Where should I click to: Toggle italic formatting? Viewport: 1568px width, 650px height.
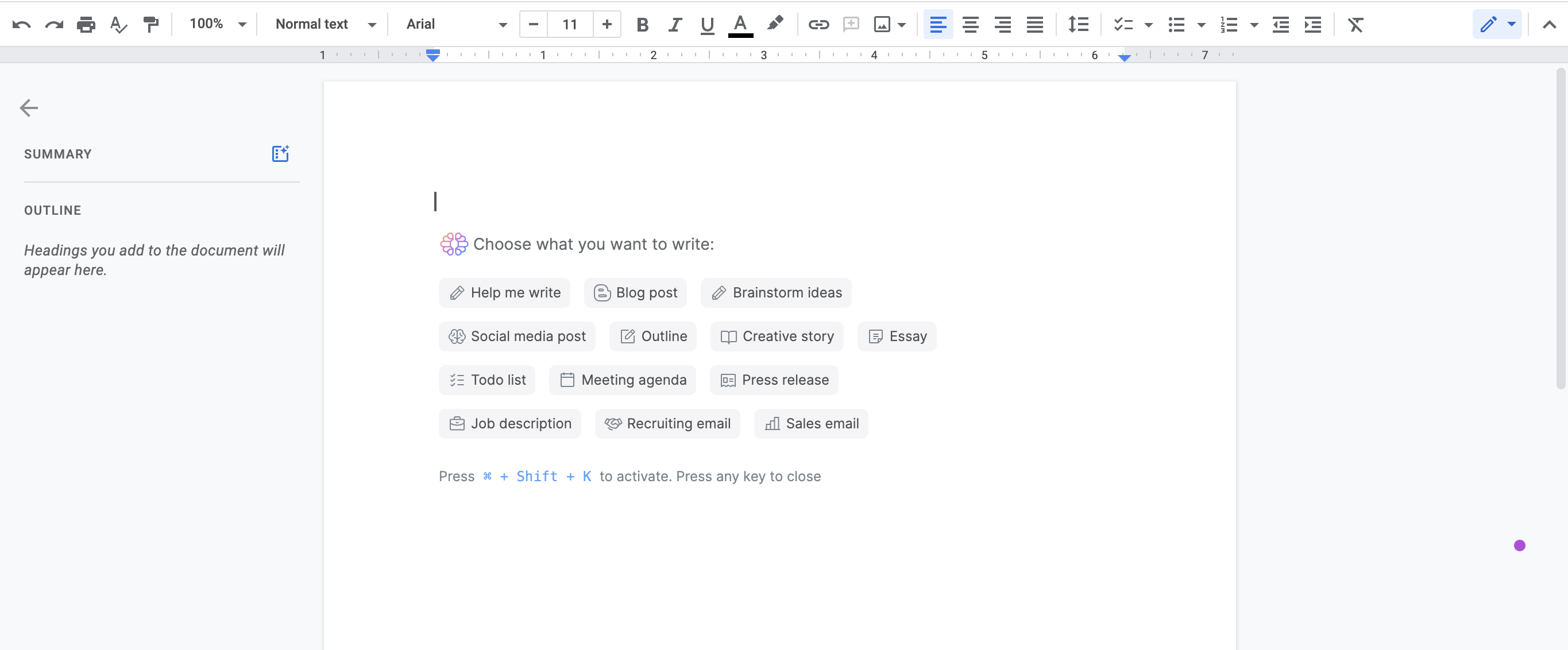point(674,24)
